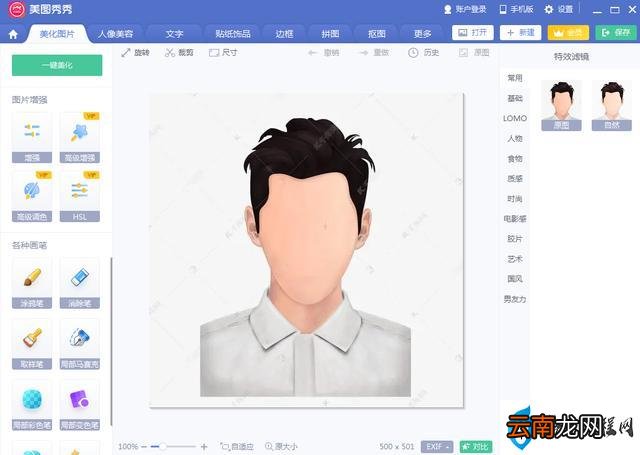Open the 文字 tab
Screen dimensions: 640x455
(x=174, y=34)
